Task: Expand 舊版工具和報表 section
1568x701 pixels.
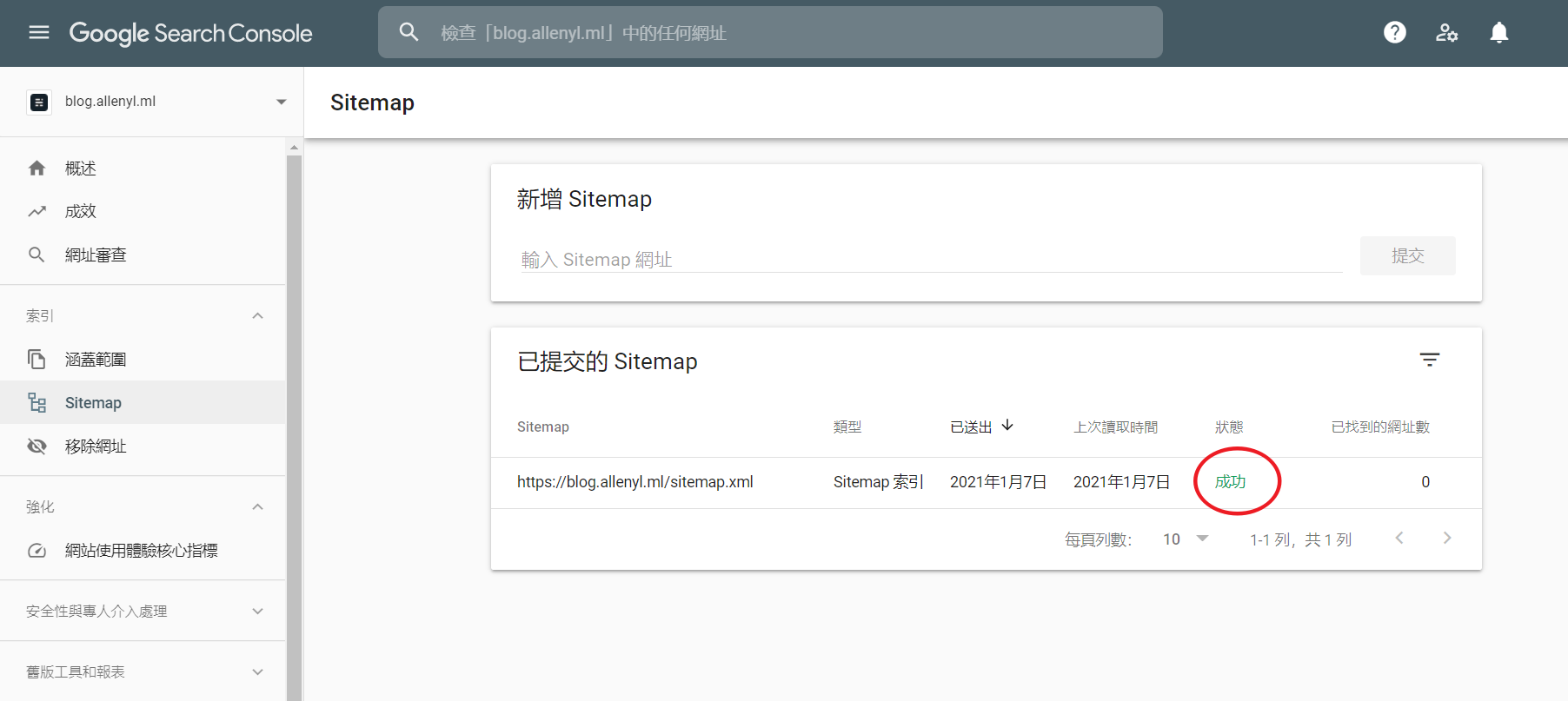Action: pyautogui.click(x=257, y=671)
